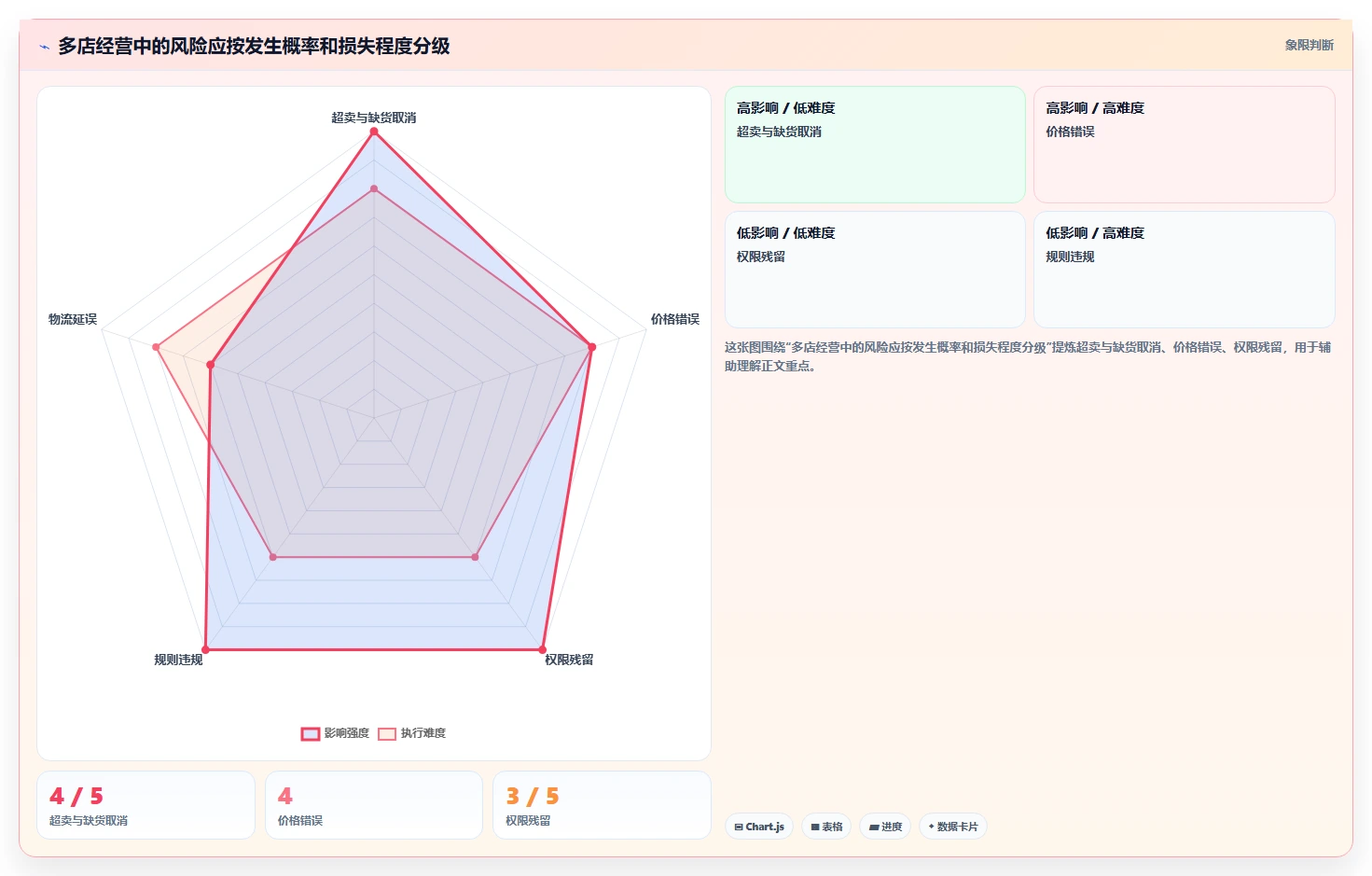Click the 3 / 5 权限残留 stat card

pos(602,805)
